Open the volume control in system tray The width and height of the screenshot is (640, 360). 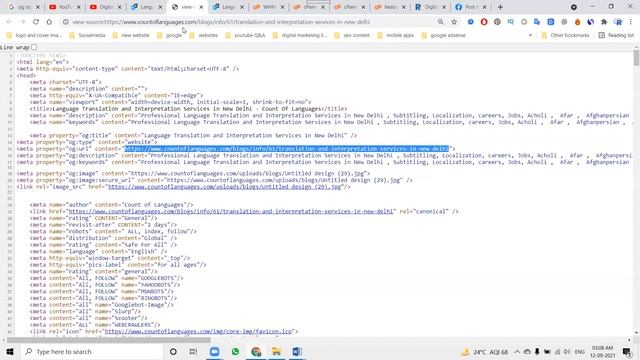tap(567, 351)
